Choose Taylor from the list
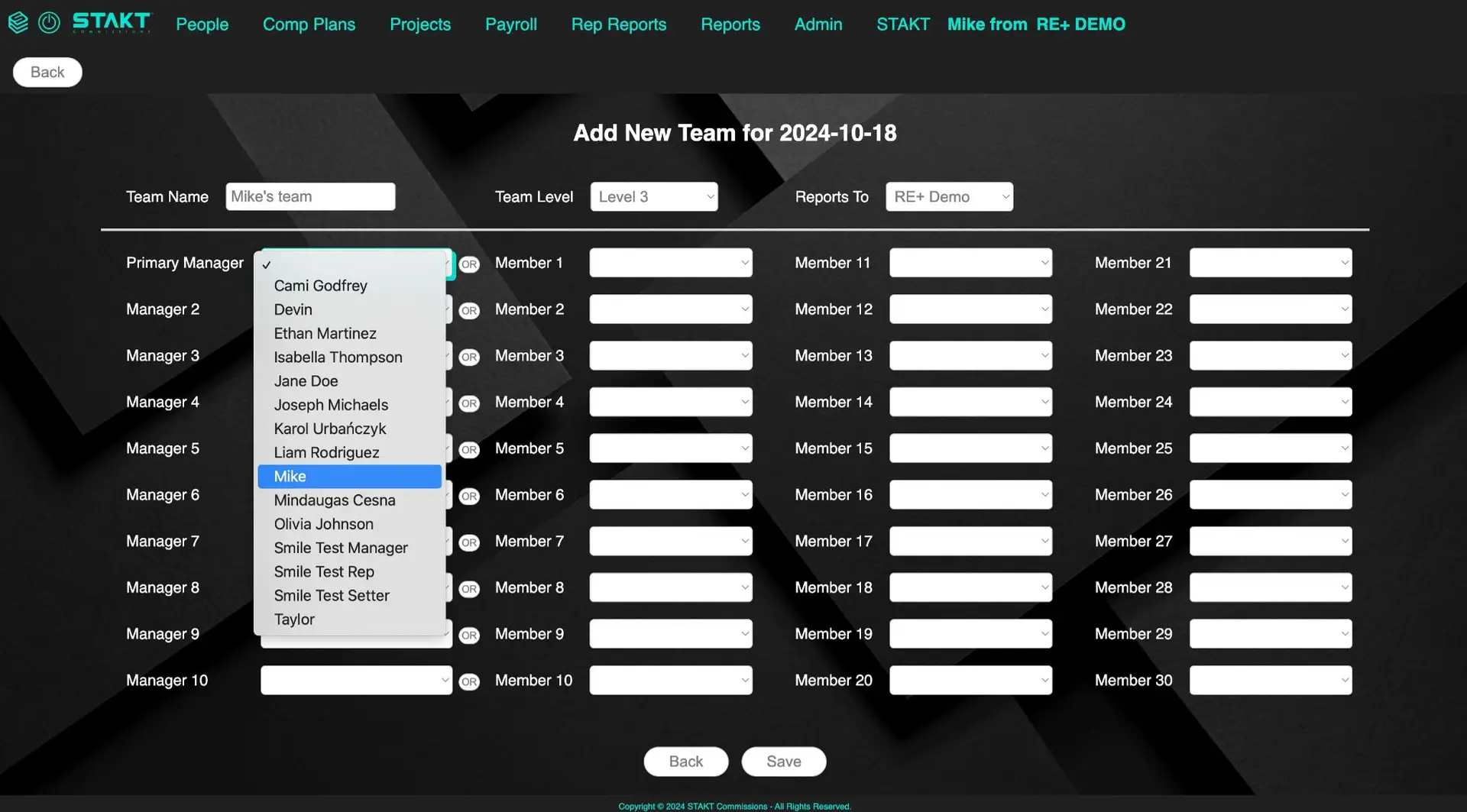The image size is (1467, 812). (x=350, y=620)
